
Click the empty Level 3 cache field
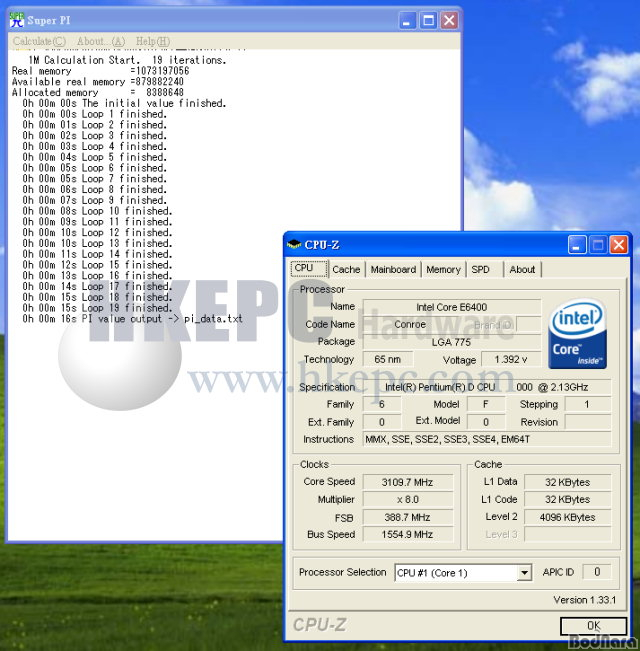click(567, 534)
